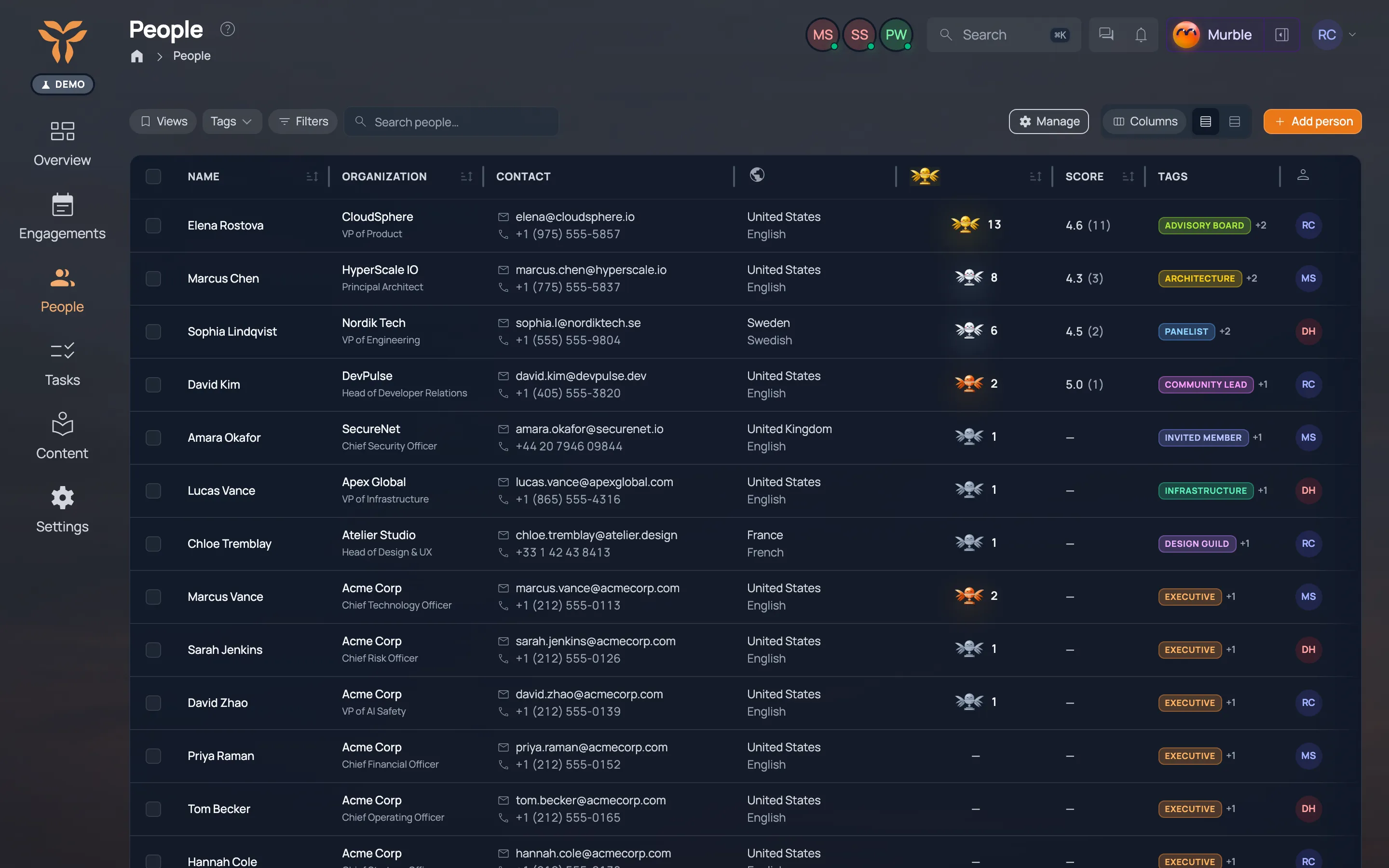Sort by the SCORE column sort icon
This screenshot has height=868, width=1389.
pos(1129,176)
